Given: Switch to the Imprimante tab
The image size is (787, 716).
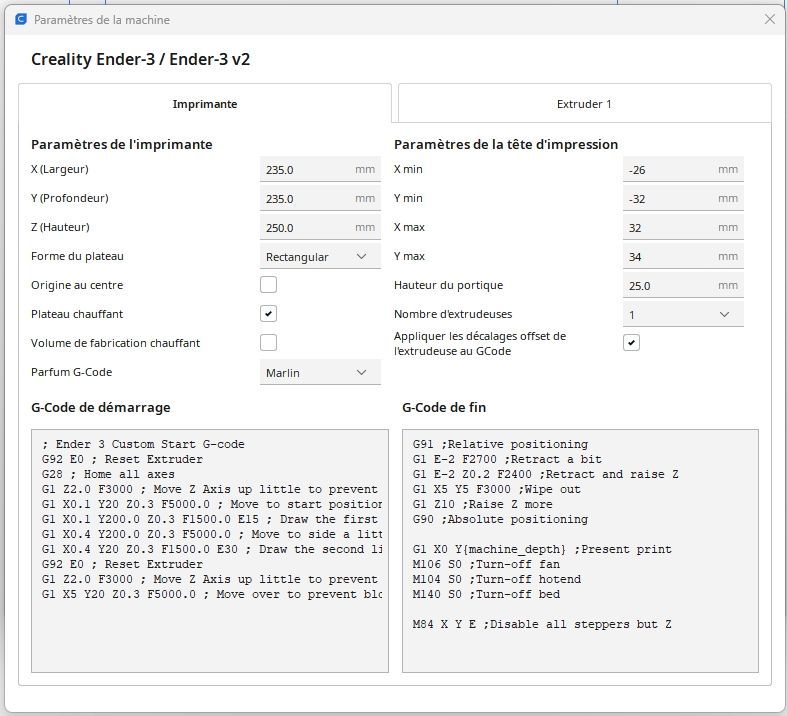Looking at the screenshot, I should [x=205, y=104].
